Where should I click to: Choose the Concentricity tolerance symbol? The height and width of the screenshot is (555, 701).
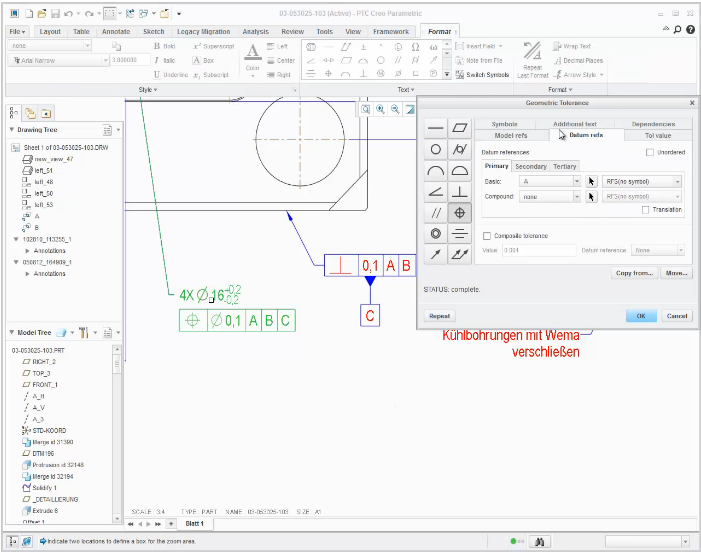coord(436,233)
